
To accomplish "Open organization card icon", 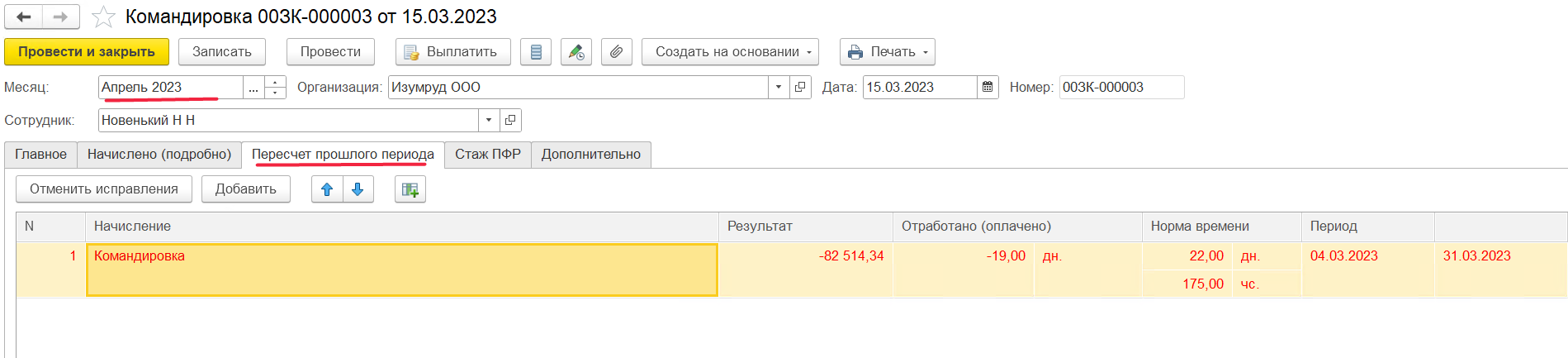I will pyautogui.click(x=800, y=87).
